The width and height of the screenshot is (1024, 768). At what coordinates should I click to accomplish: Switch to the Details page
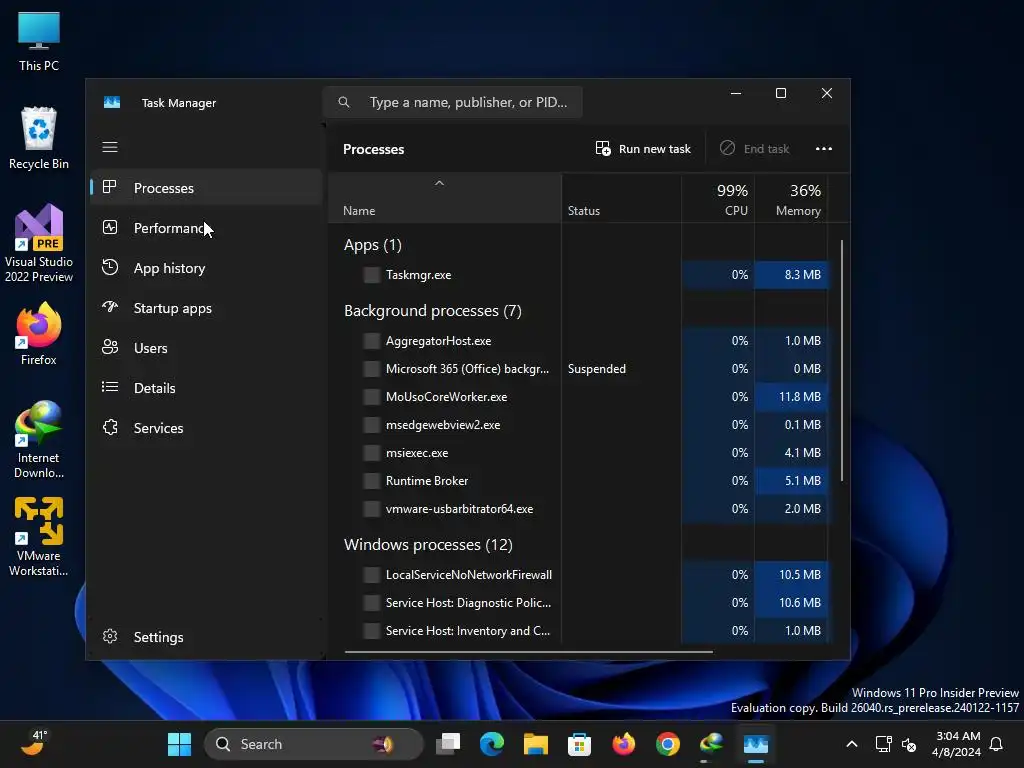(x=206, y=388)
